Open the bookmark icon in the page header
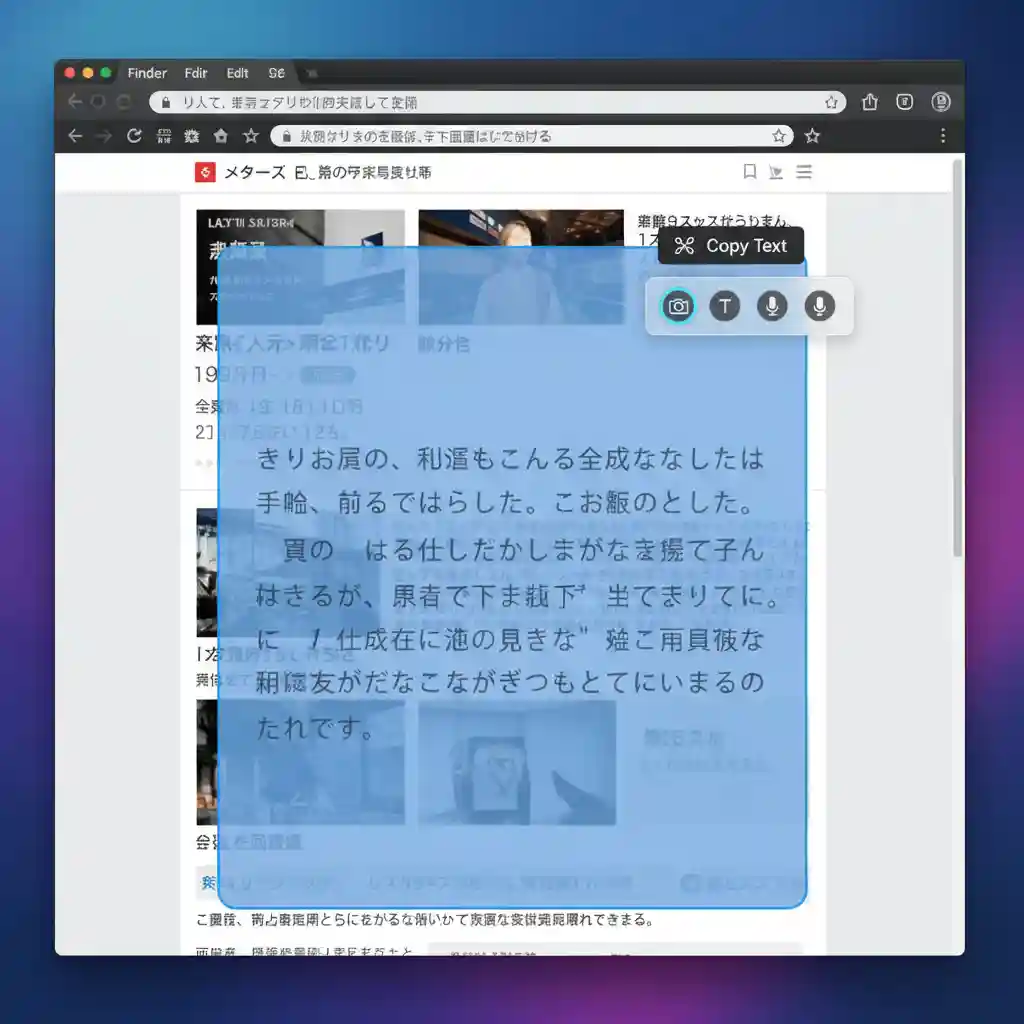 tap(749, 172)
